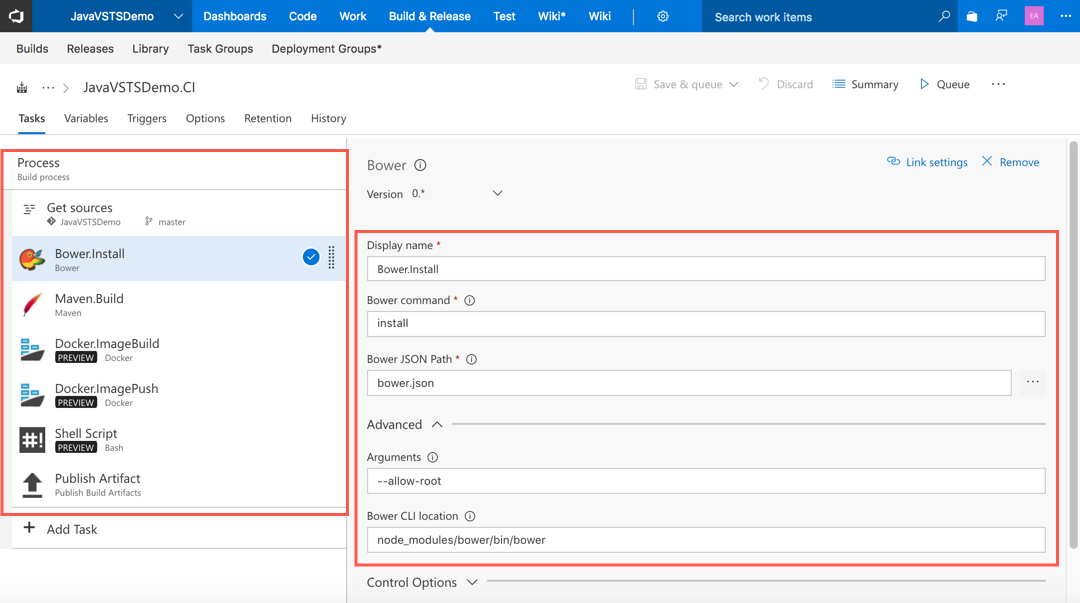The image size is (1080, 603).
Task: Open the Marketplace shopping bag icon
Action: point(971,16)
